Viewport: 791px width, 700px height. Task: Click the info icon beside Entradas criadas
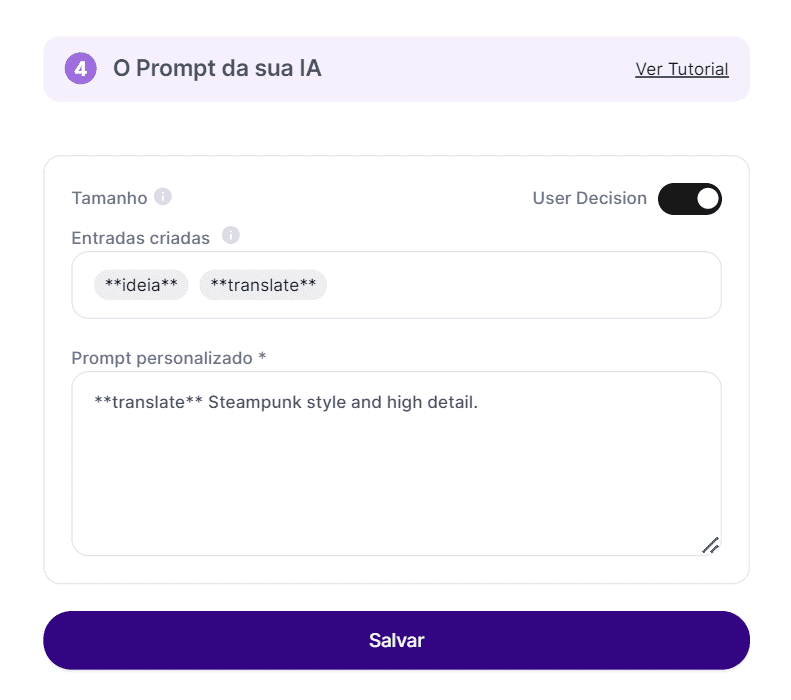(x=231, y=236)
